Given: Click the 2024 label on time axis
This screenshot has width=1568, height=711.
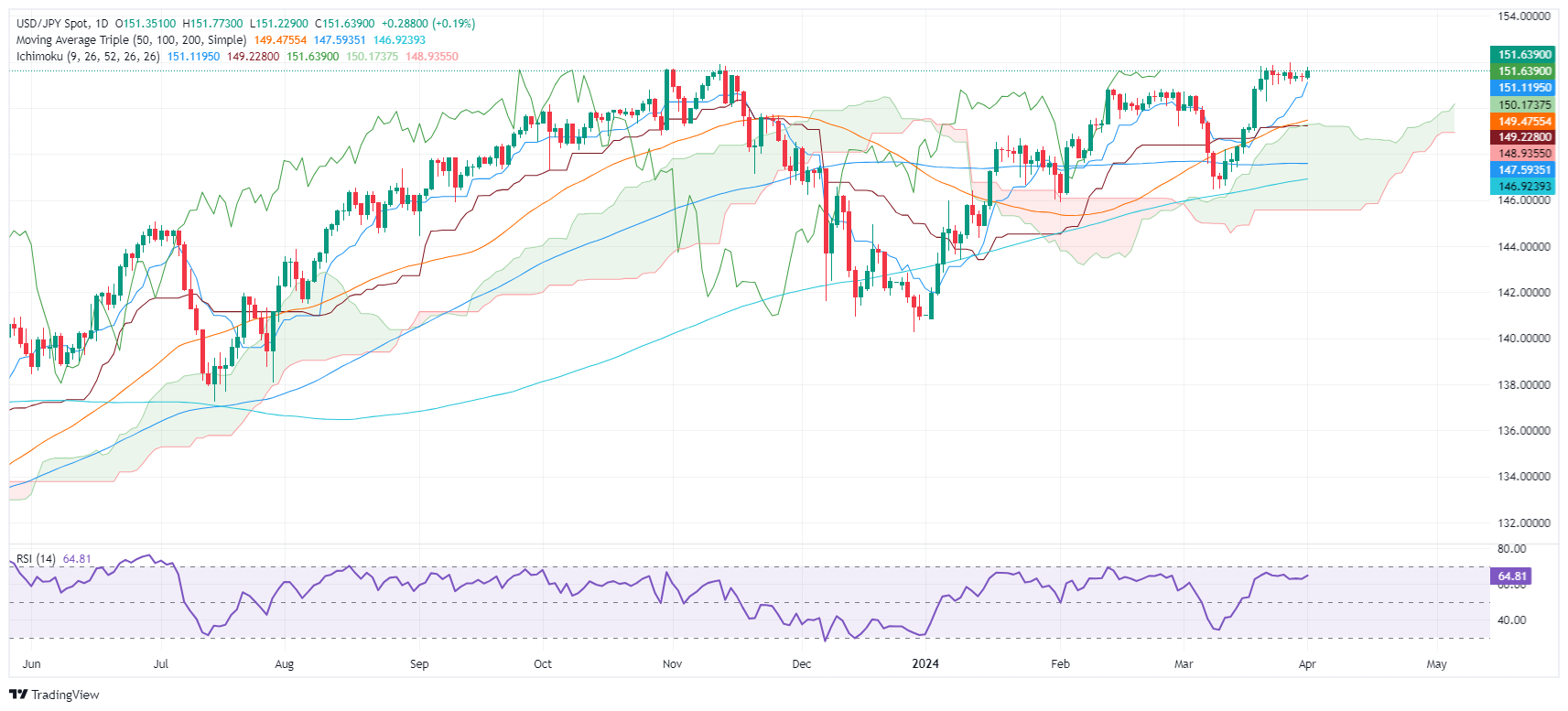Looking at the screenshot, I should click(925, 663).
